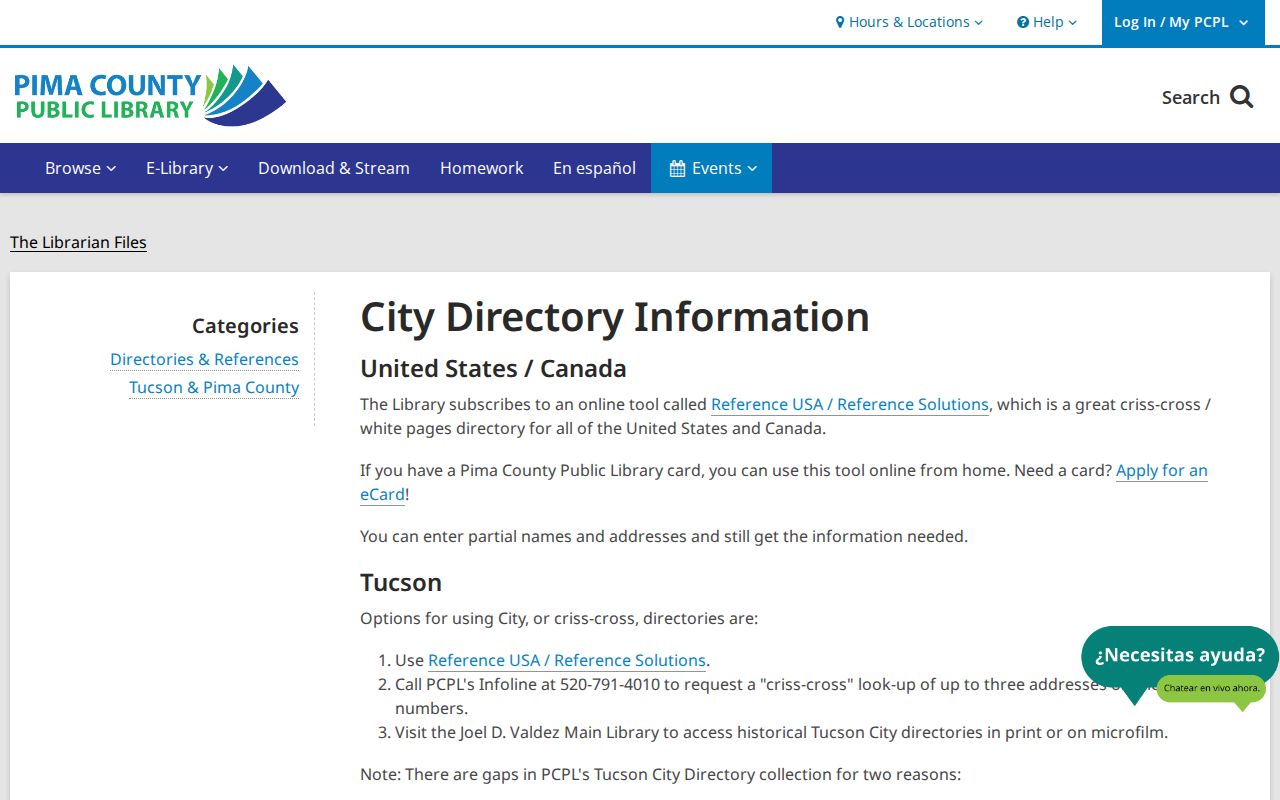Open Reference USA link in United States section
Screen dimensions: 1280x800
click(x=849, y=404)
